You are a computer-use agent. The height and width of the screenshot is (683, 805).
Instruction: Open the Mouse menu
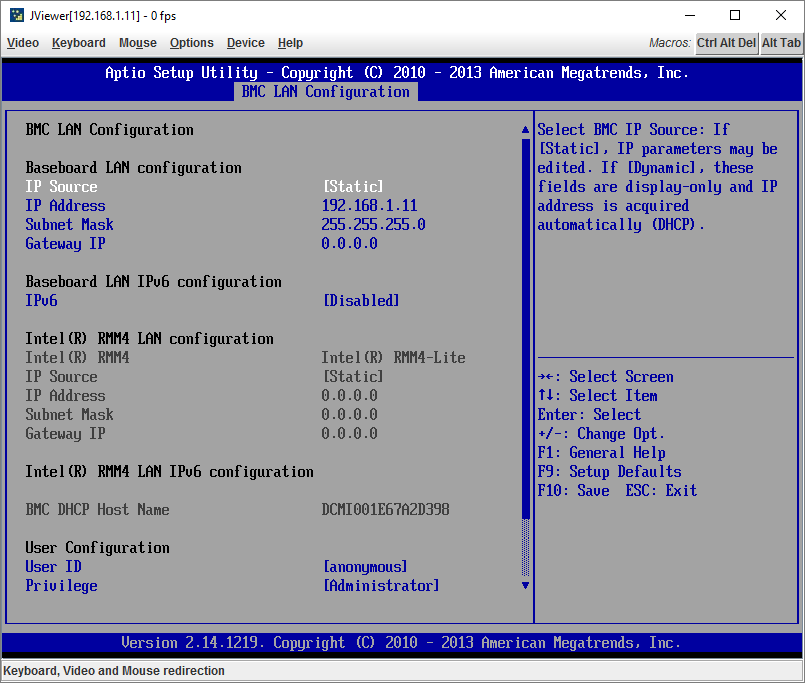click(x=137, y=43)
